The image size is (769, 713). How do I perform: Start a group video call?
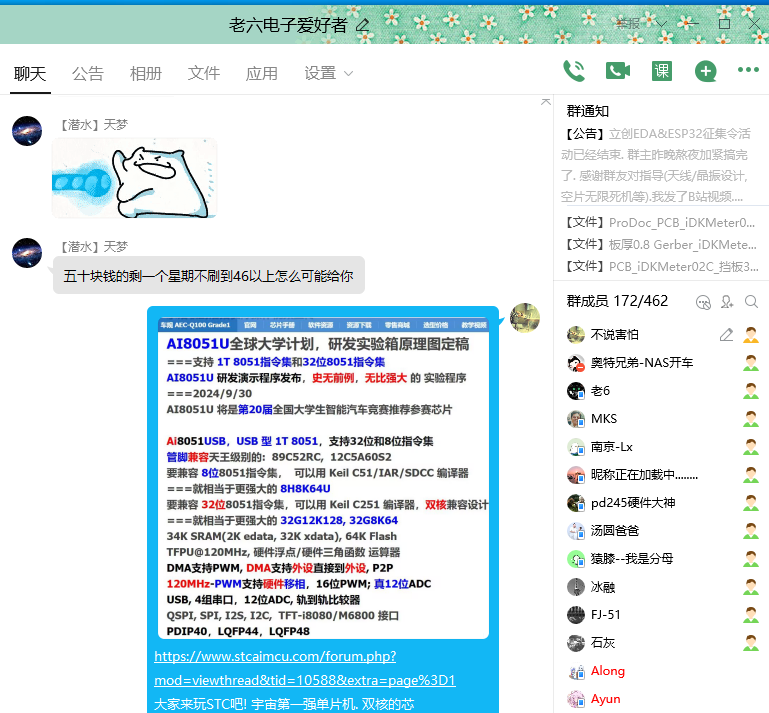click(618, 71)
